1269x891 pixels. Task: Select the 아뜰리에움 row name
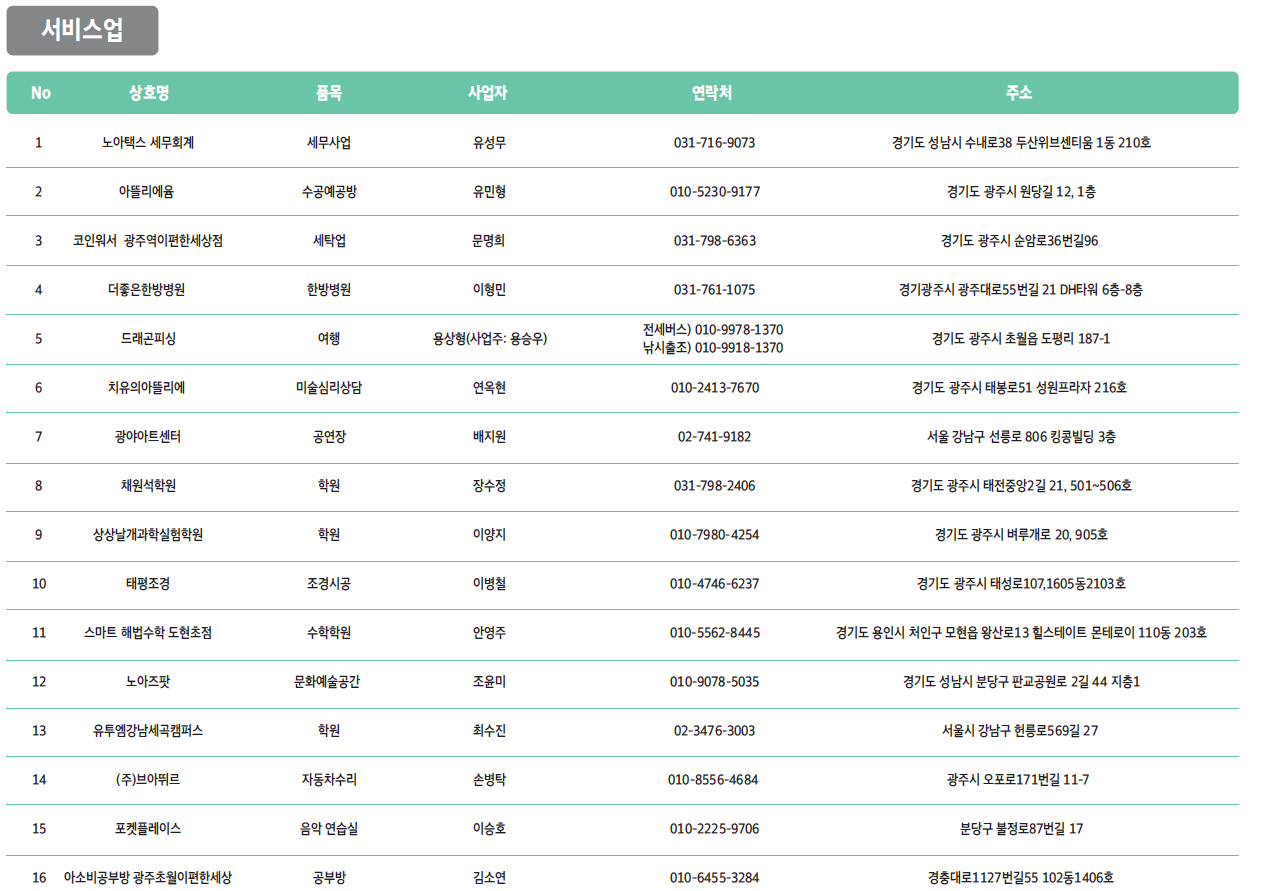[x=148, y=192]
